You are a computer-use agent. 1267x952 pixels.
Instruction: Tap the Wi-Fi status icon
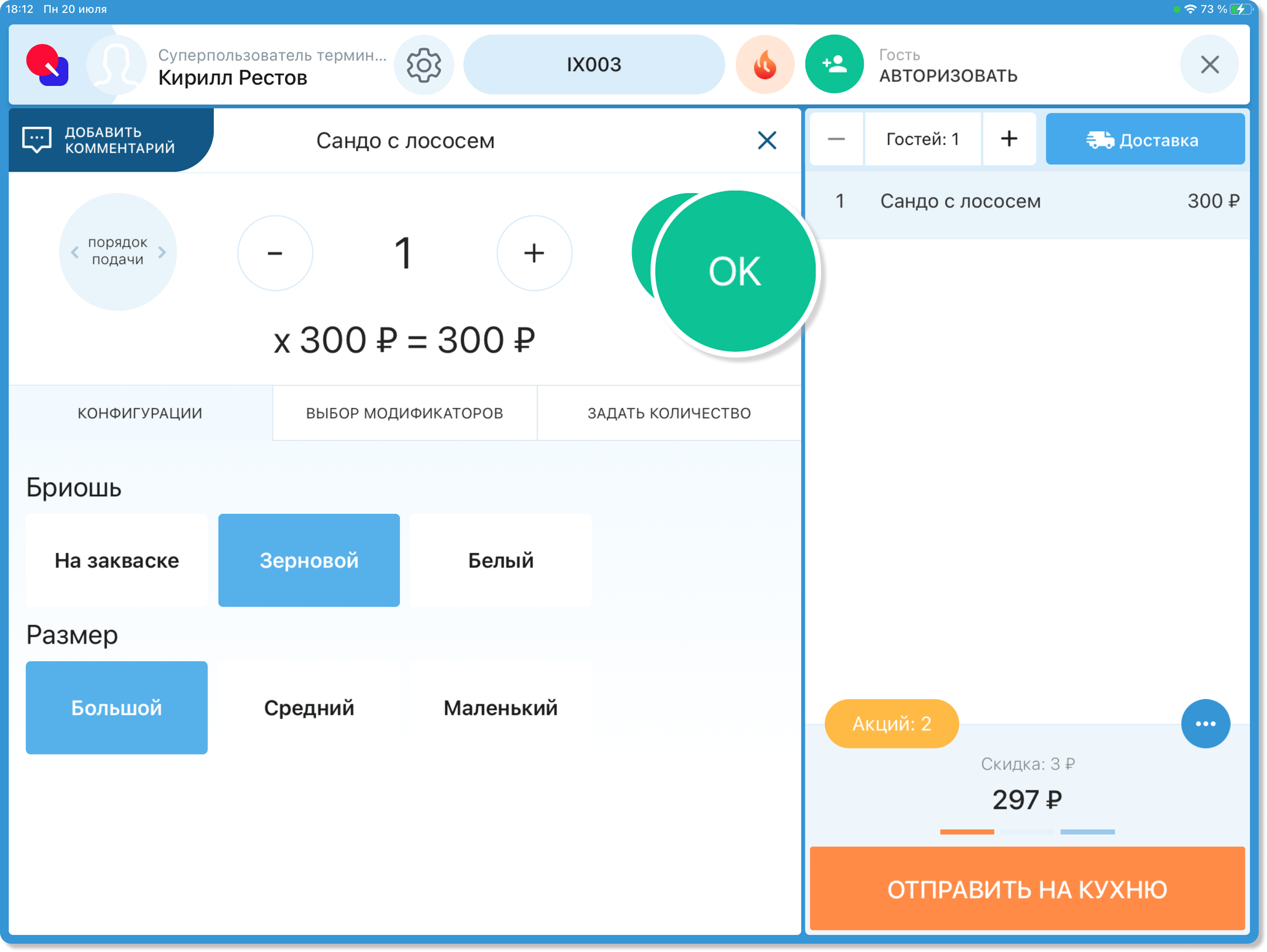click(1190, 9)
